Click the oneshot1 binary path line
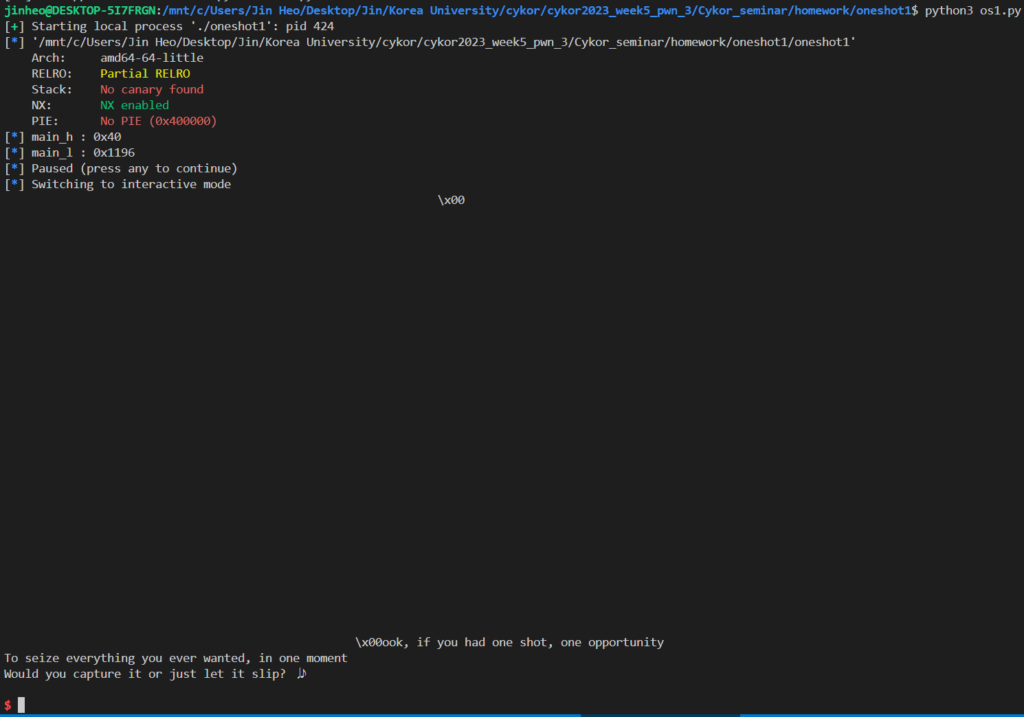This screenshot has height=717, width=1024. 430,42
